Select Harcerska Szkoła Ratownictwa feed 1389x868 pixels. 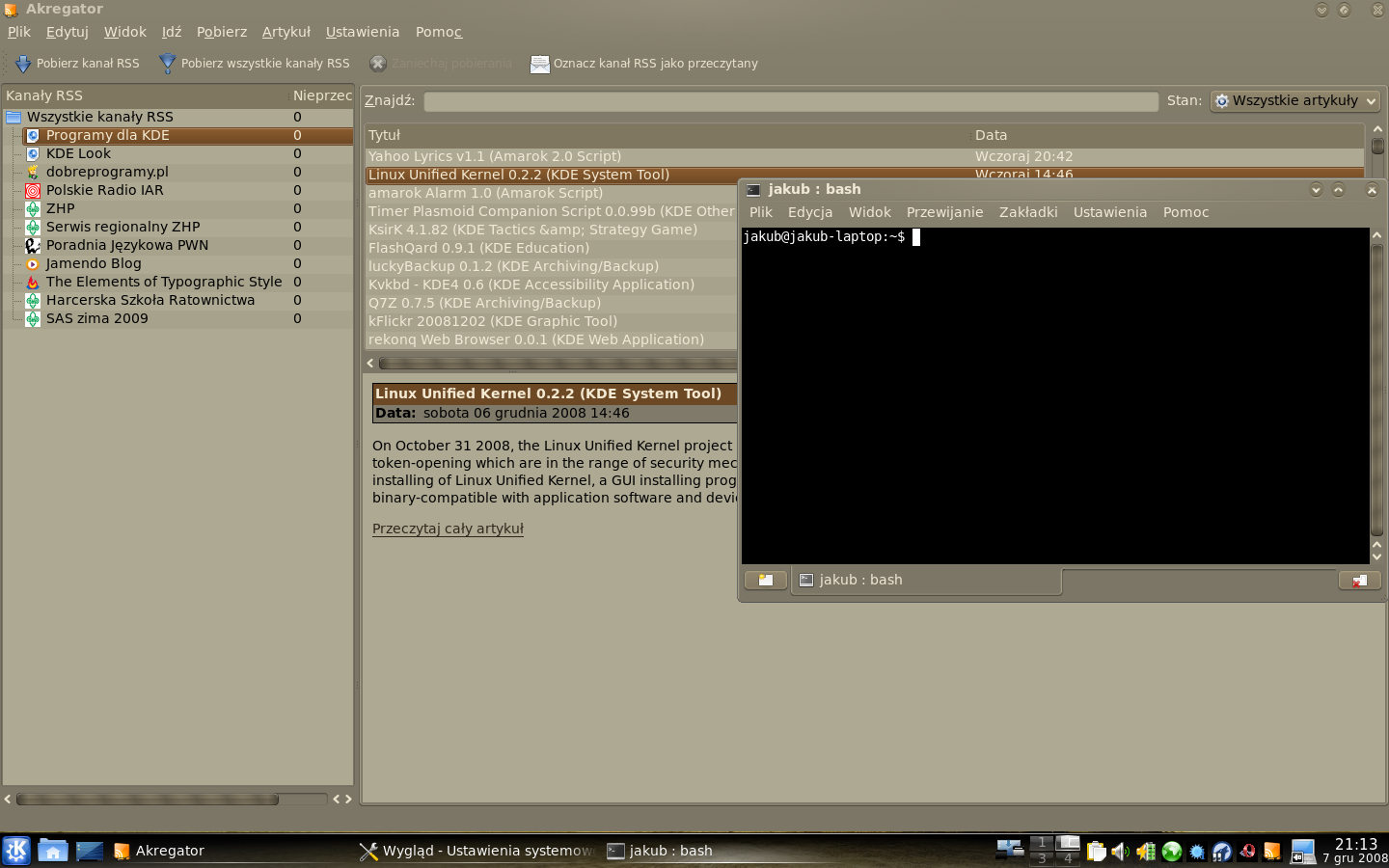pos(150,301)
